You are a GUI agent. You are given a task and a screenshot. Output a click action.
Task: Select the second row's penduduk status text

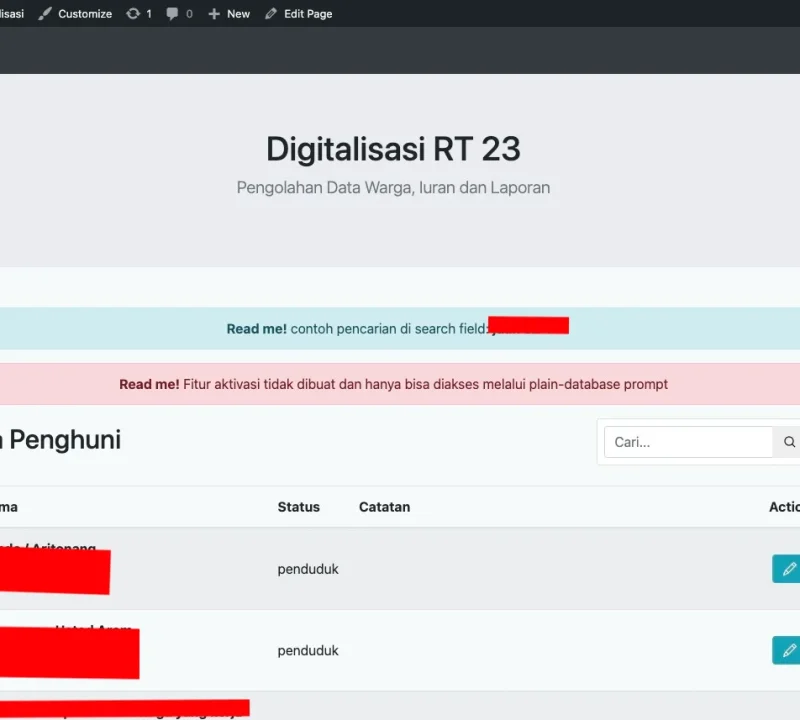tap(308, 651)
